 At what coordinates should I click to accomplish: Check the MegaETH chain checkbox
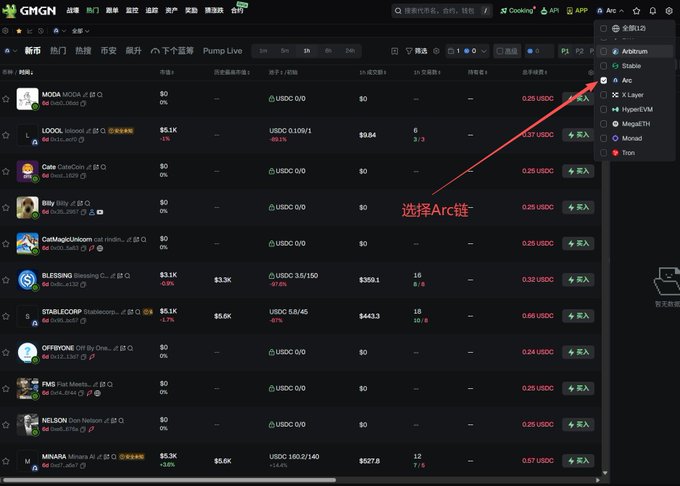pos(603,124)
